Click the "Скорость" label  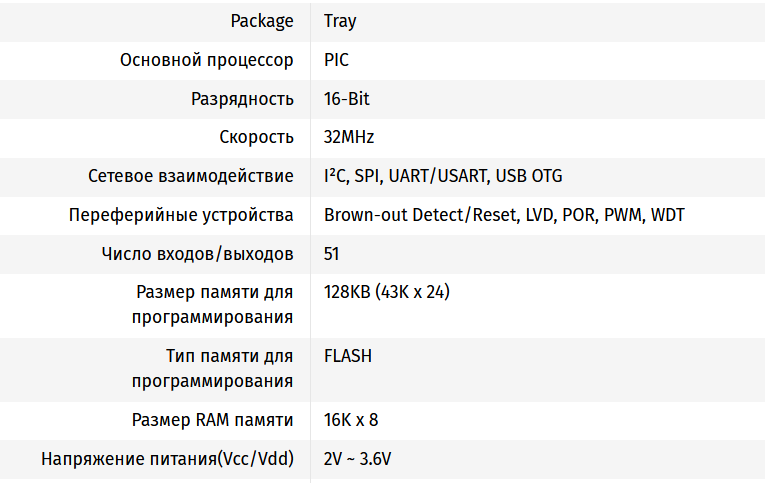256,137
